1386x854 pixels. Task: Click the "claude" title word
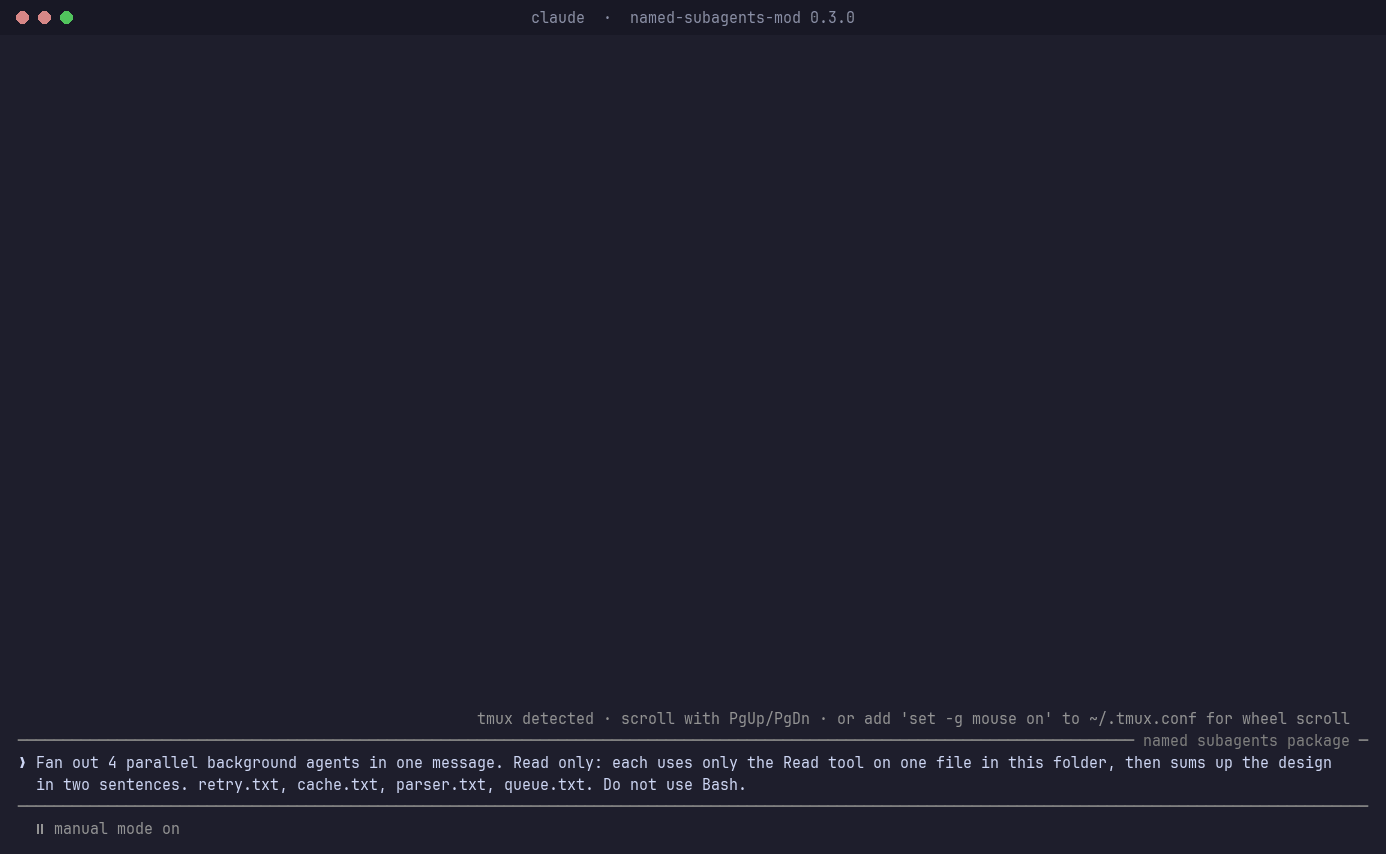click(558, 18)
